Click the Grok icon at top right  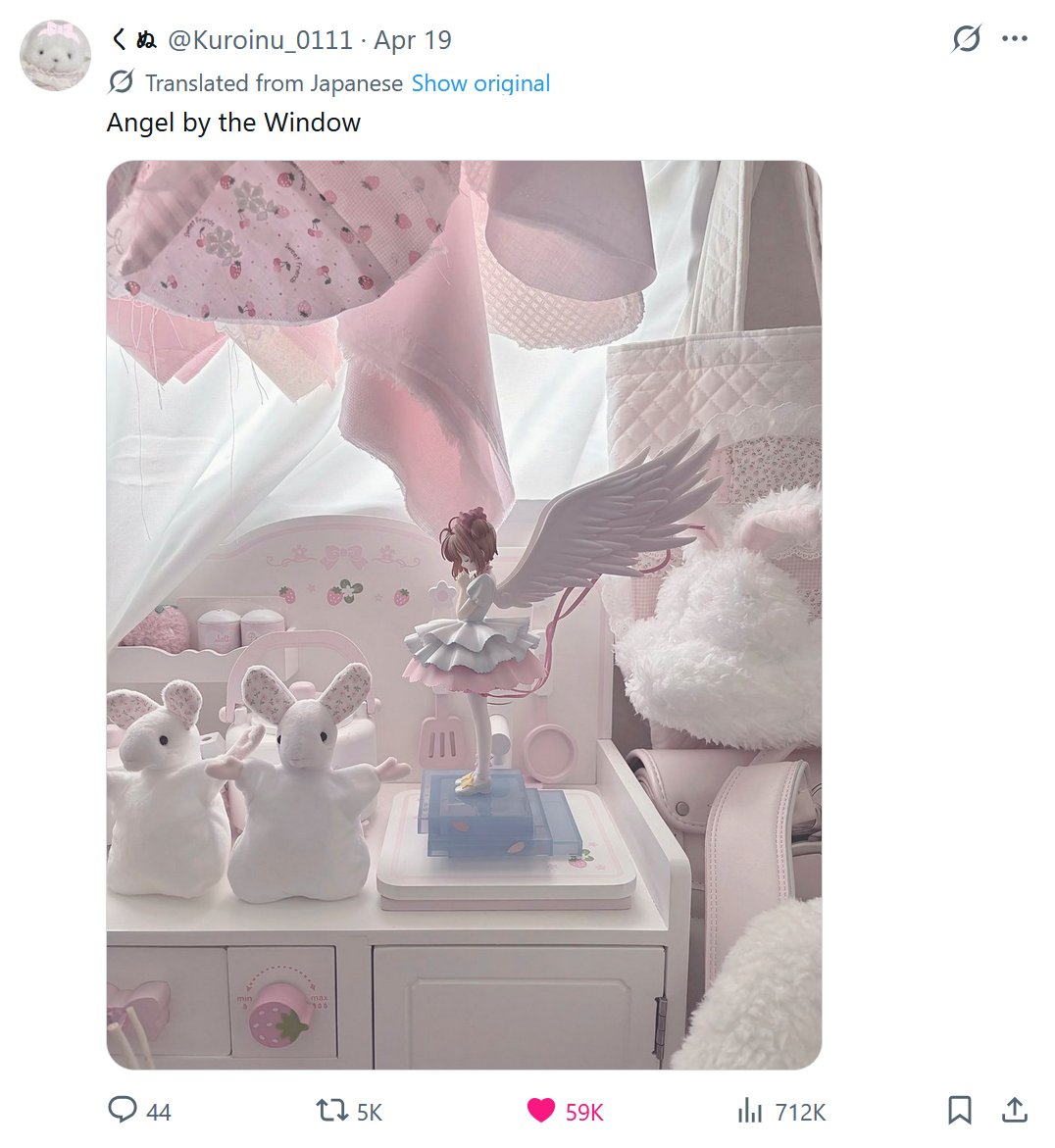tap(967, 39)
